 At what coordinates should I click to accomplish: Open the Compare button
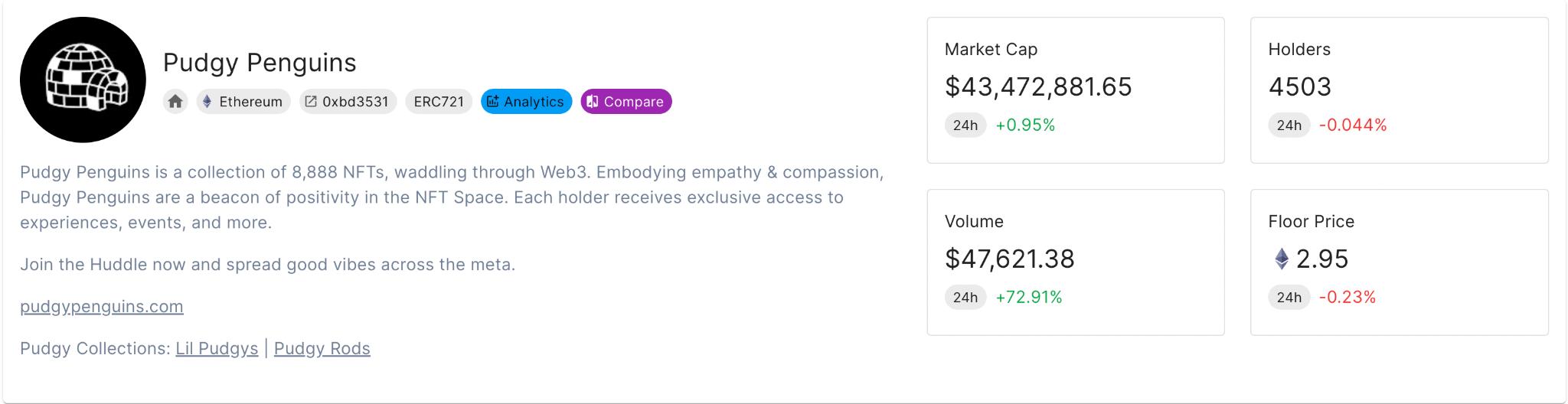626,102
